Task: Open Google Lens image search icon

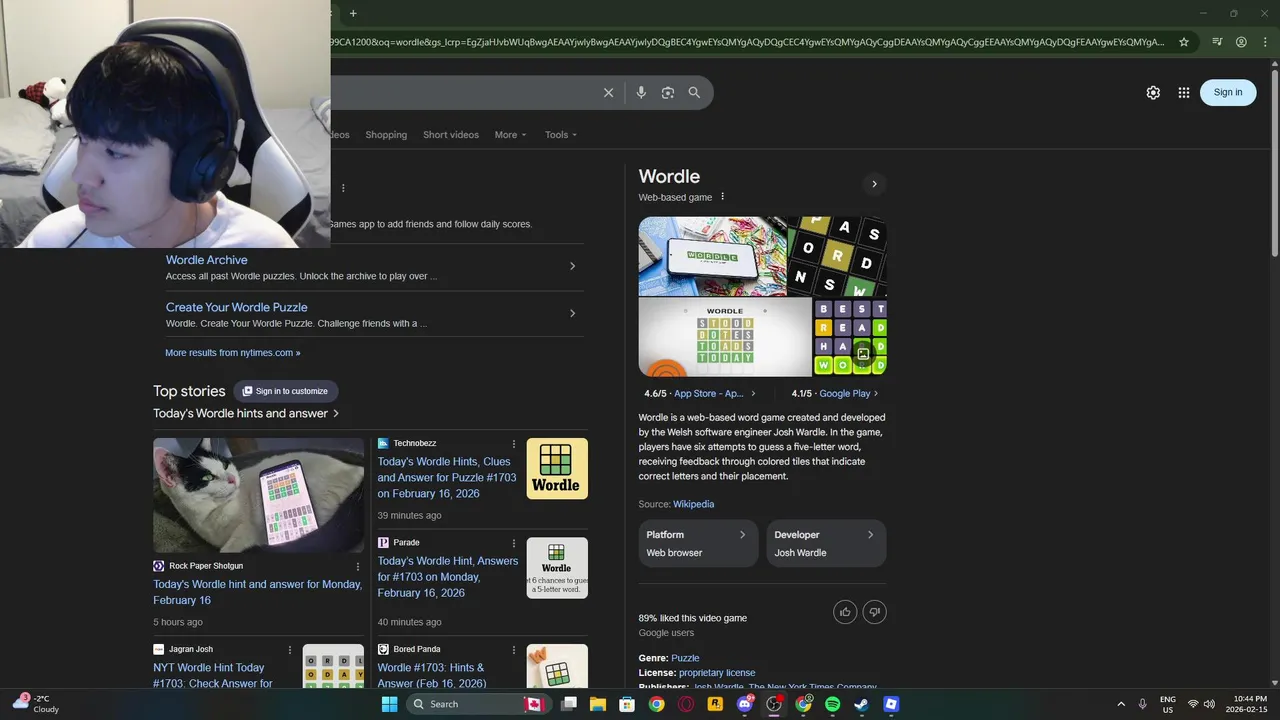Action: click(668, 93)
